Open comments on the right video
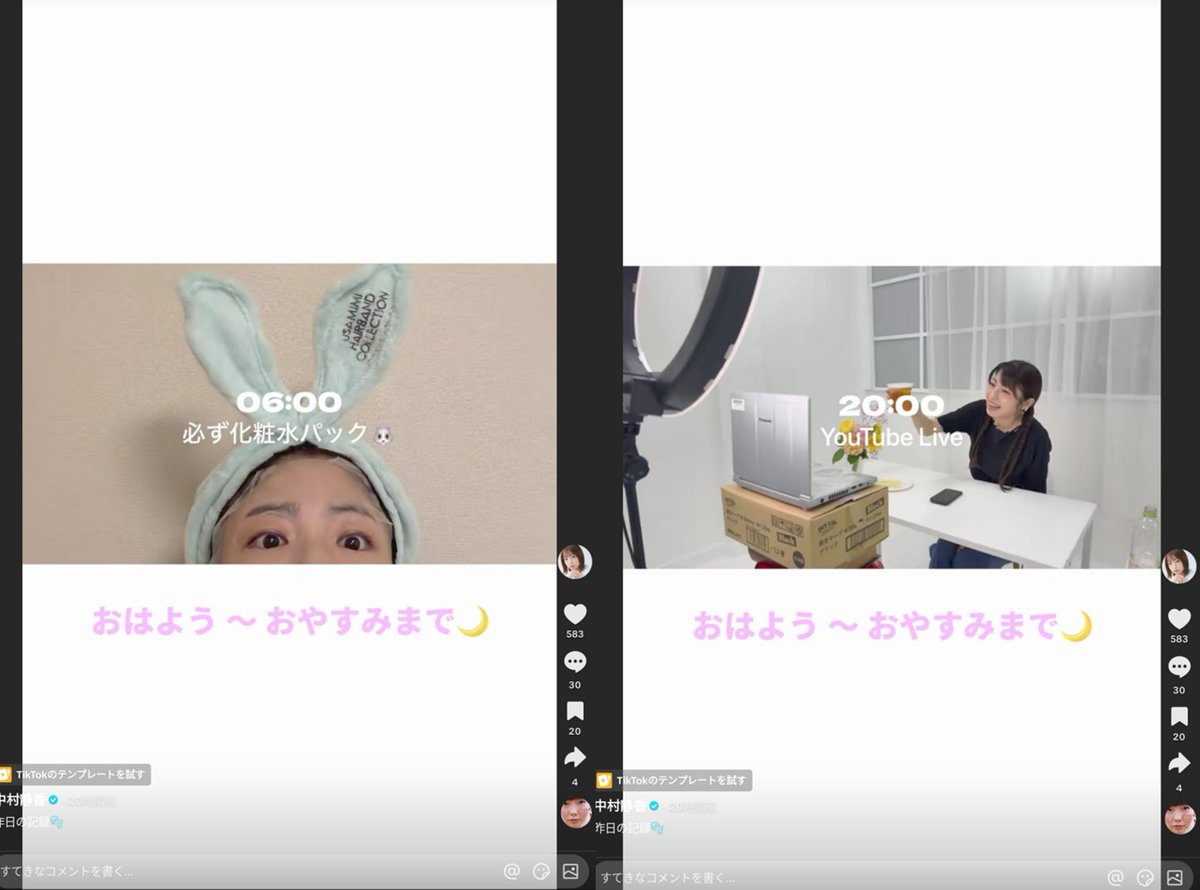The image size is (1200, 890). pos(1179,667)
